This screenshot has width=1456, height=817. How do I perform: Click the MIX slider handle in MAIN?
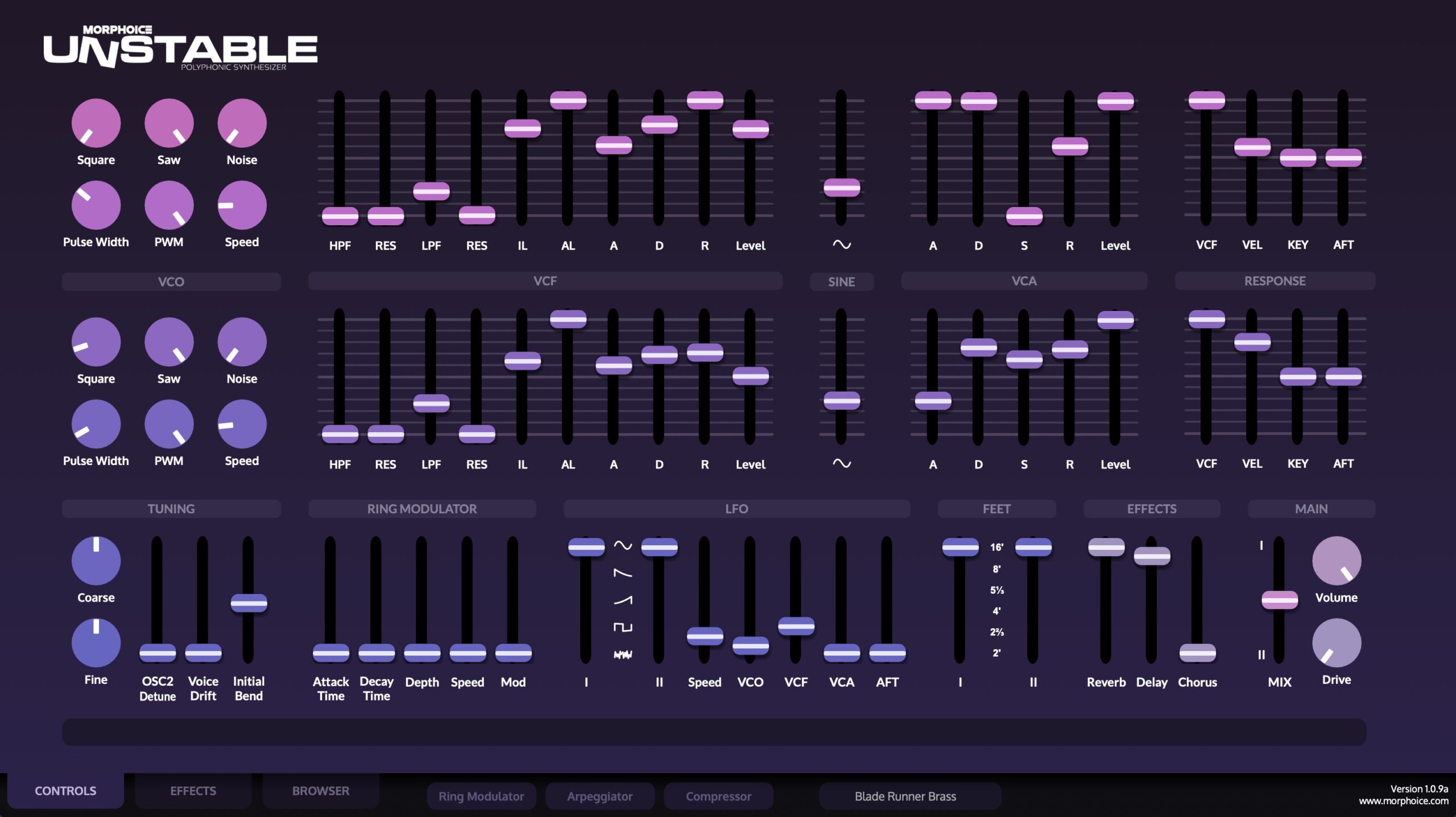click(1279, 600)
